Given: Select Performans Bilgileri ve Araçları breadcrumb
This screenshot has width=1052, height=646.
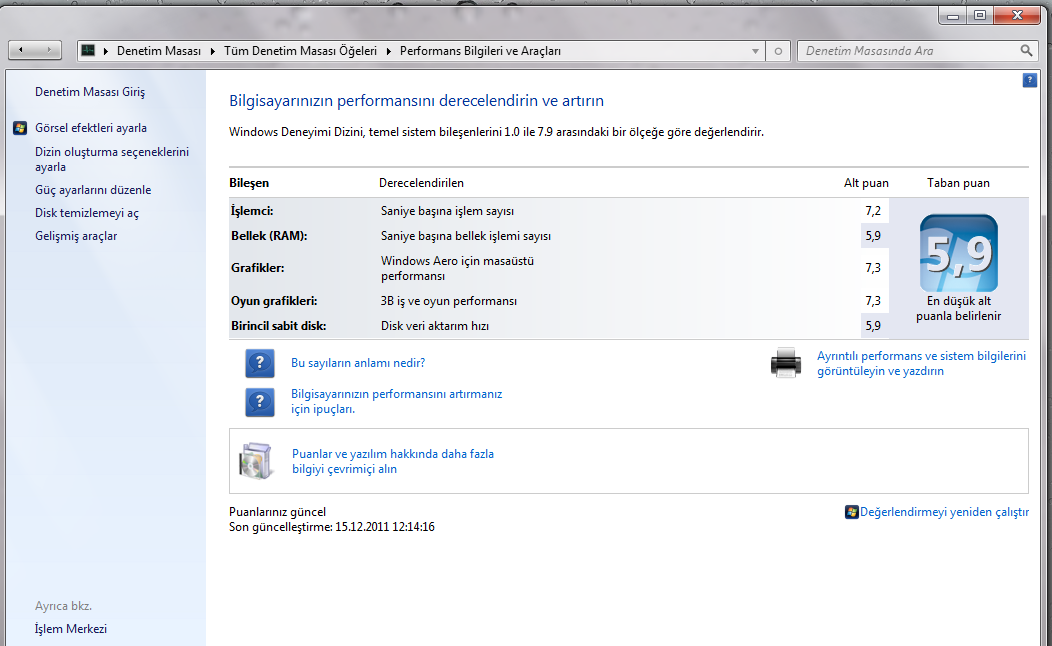Looking at the screenshot, I should (480, 51).
